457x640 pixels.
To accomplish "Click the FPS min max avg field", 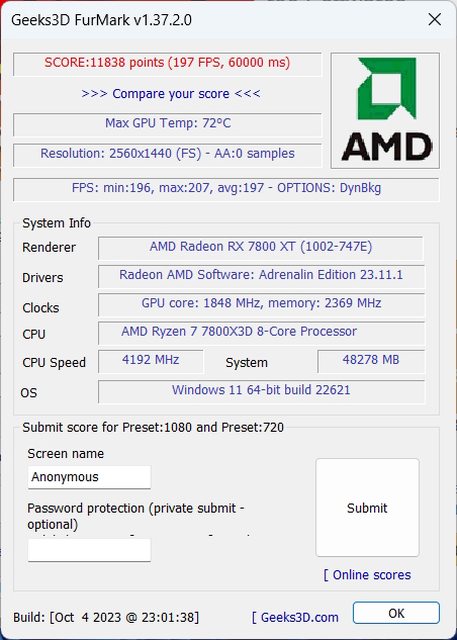I will 226,189.
